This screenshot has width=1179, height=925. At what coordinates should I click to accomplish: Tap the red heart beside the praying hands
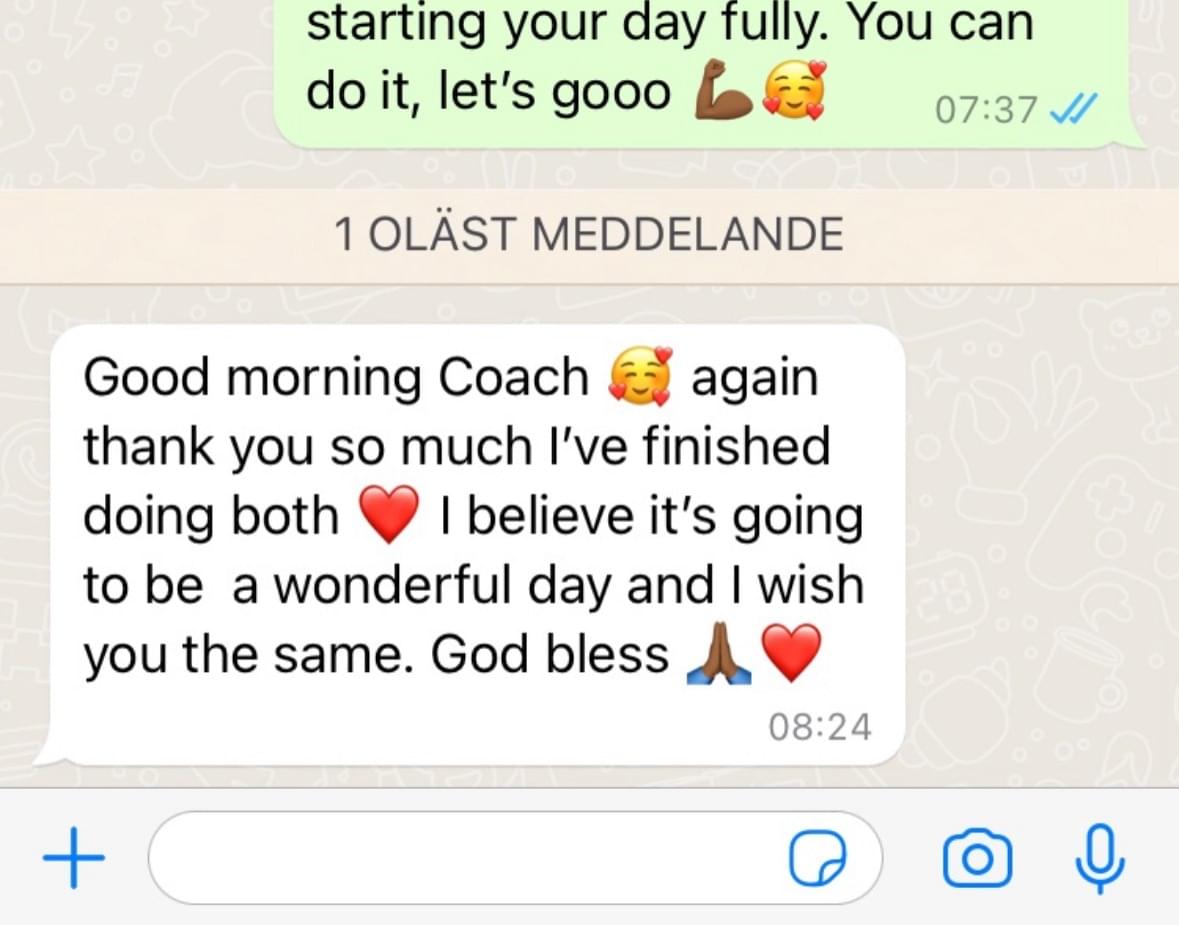pos(792,653)
